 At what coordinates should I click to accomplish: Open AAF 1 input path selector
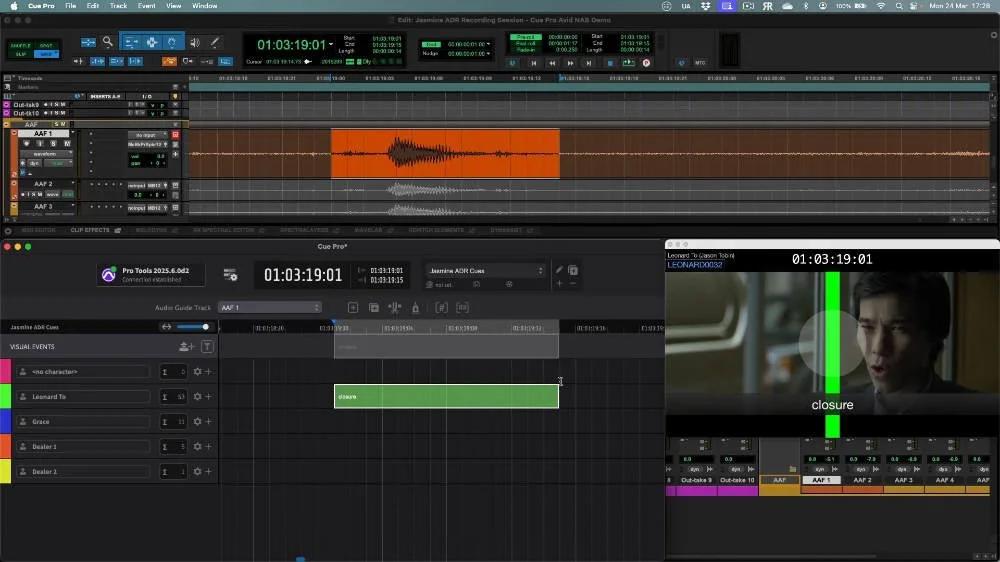(x=147, y=135)
